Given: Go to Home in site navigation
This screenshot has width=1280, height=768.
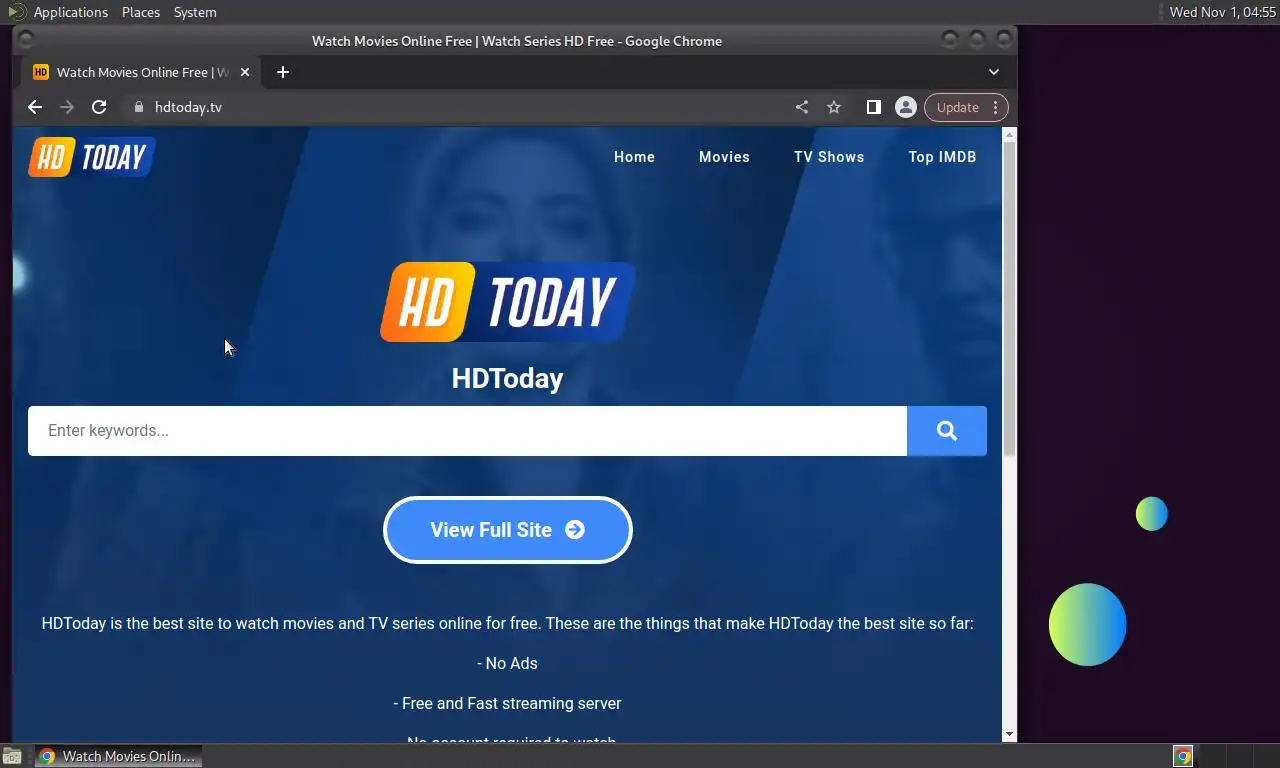Looking at the screenshot, I should [x=634, y=157].
